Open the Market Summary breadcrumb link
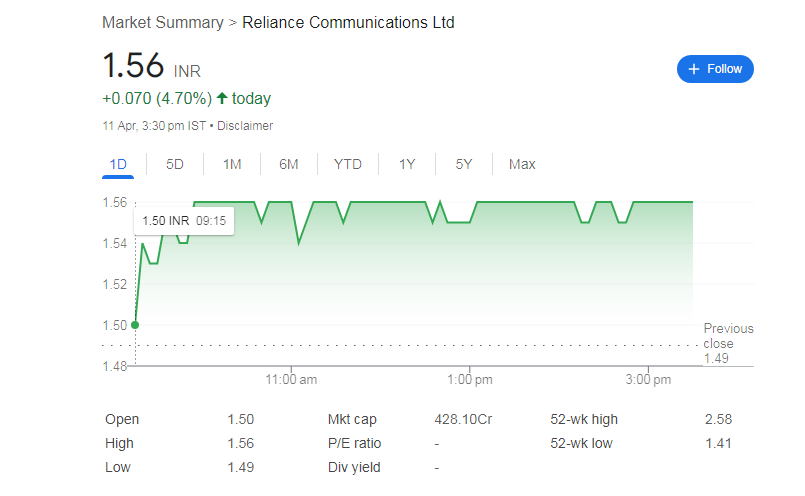 click(163, 23)
